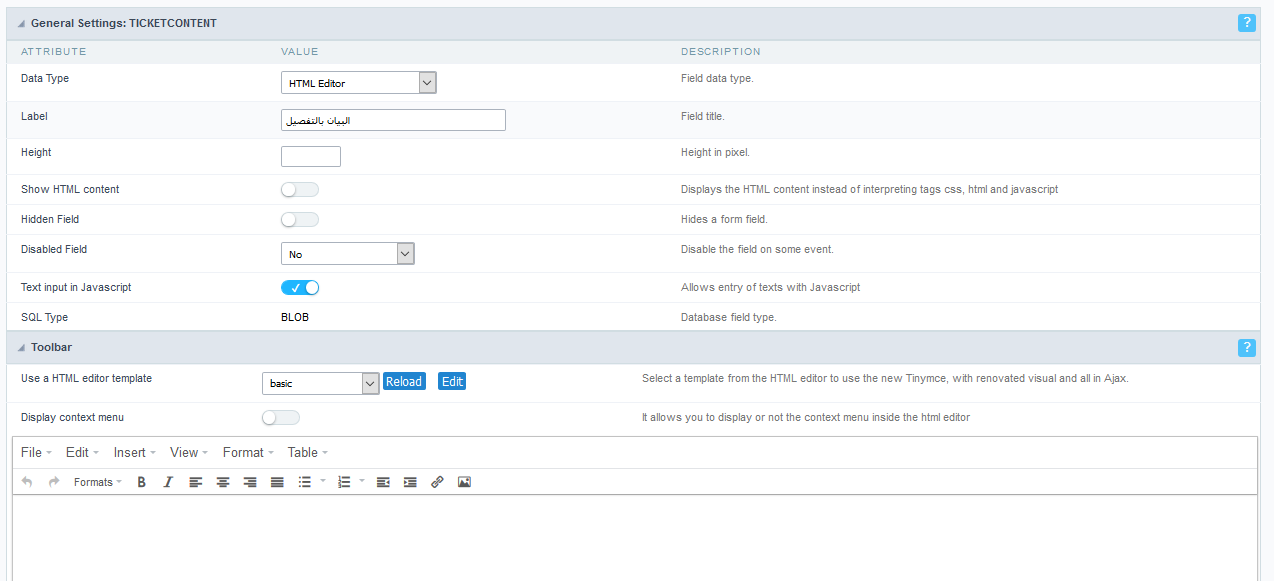
Task: Click the DESCRIPTION column header
Action: click(721, 51)
